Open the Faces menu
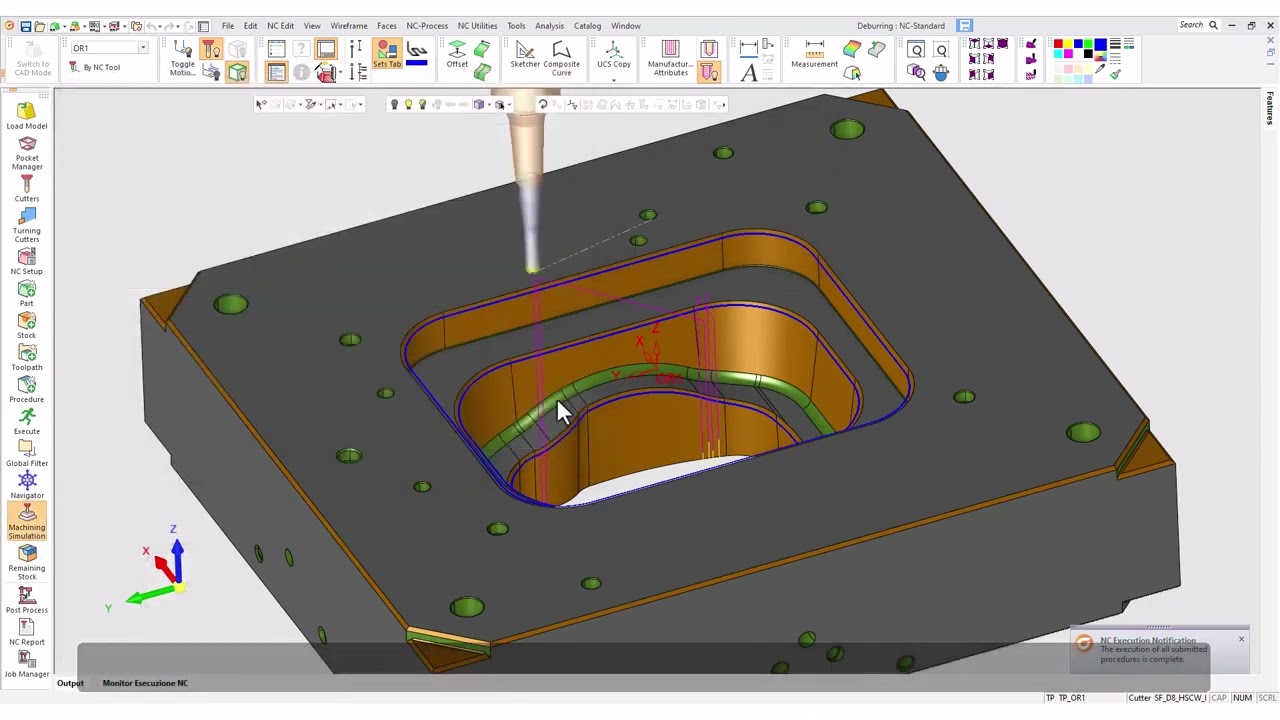This screenshot has height=720, width=1280. point(386,26)
